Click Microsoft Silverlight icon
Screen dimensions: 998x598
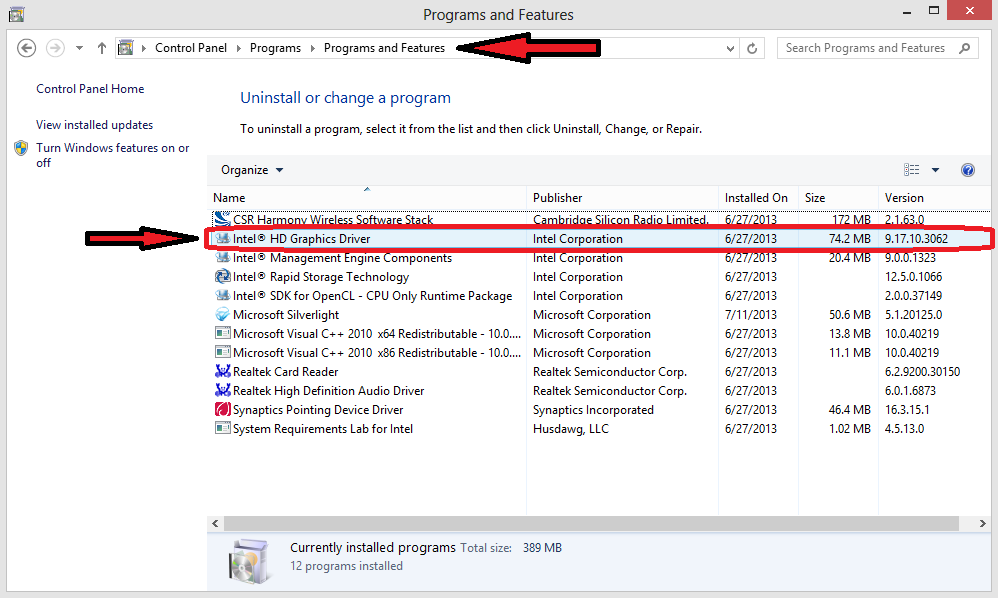click(222, 315)
